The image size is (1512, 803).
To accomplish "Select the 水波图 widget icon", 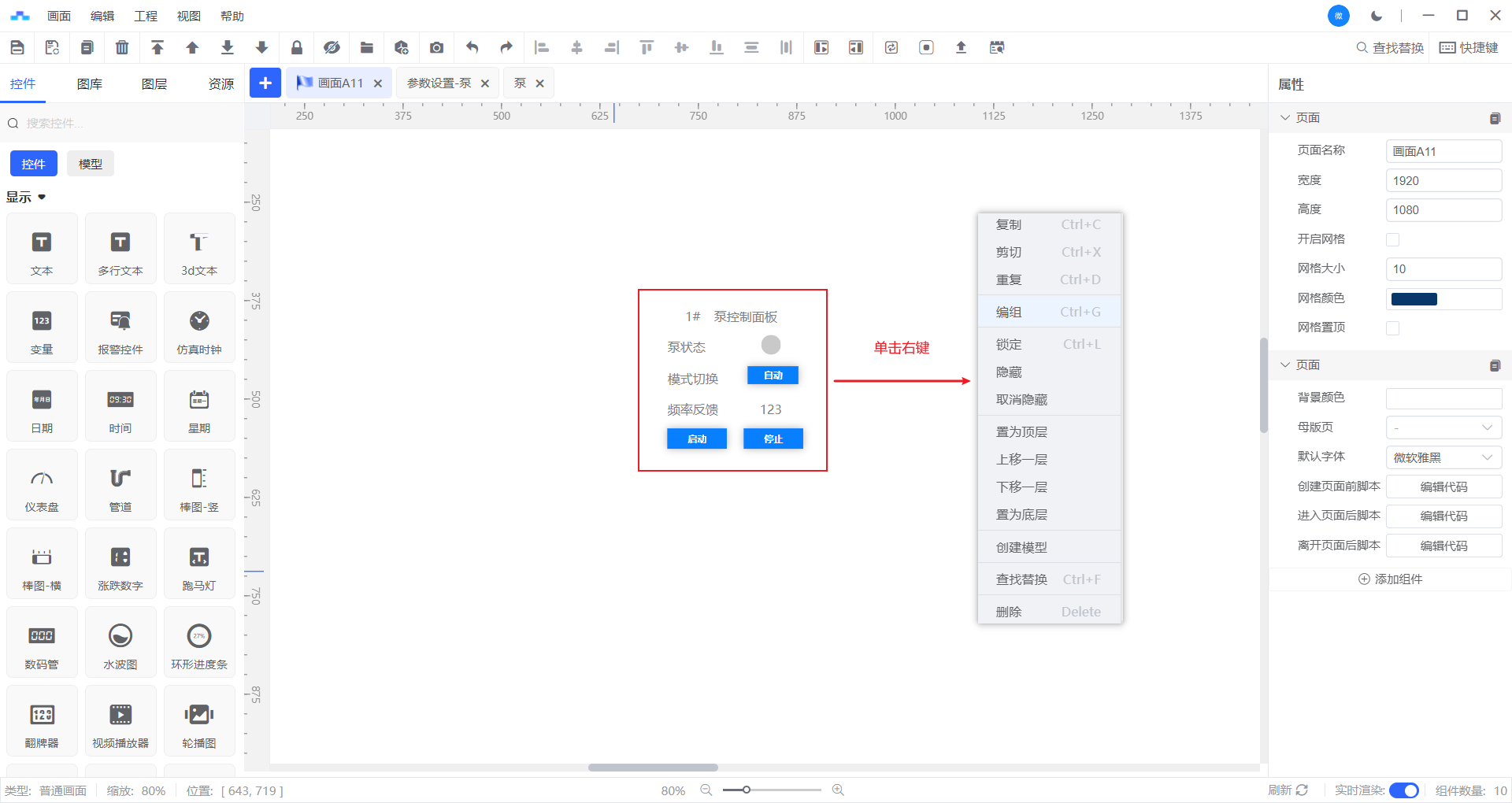I will [120, 642].
